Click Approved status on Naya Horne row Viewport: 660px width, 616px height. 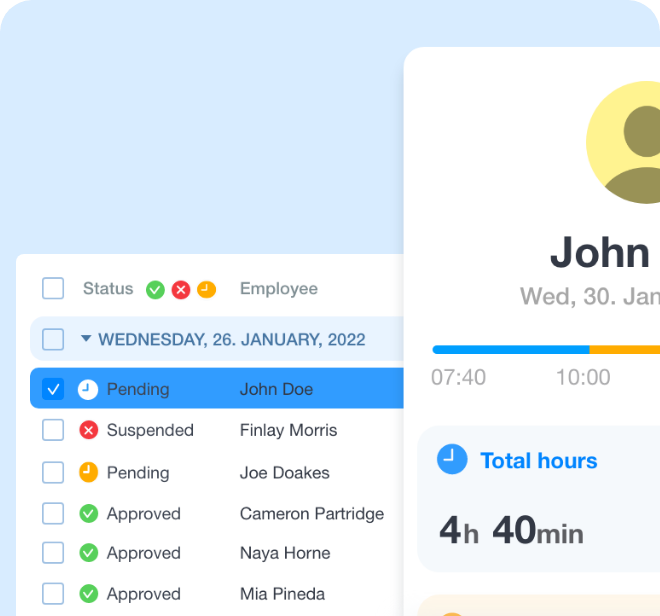(x=144, y=553)
